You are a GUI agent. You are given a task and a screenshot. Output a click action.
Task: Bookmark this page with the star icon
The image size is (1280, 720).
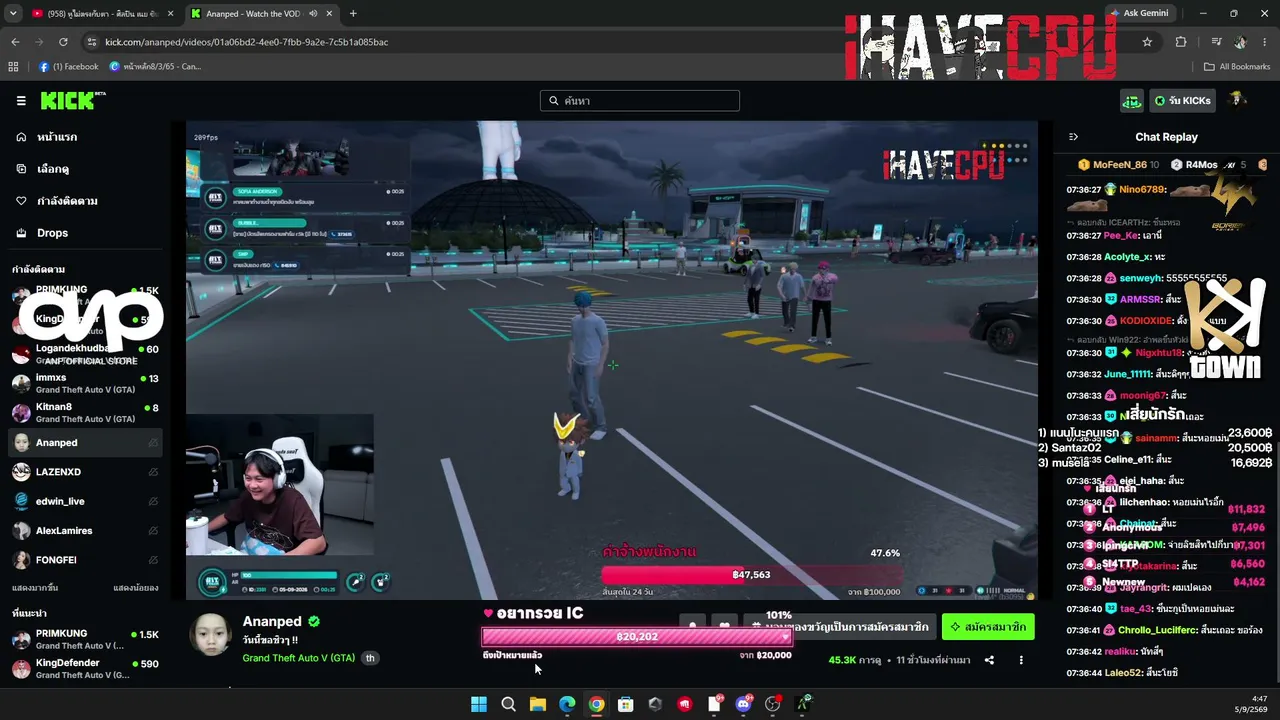click(1147, 42)
